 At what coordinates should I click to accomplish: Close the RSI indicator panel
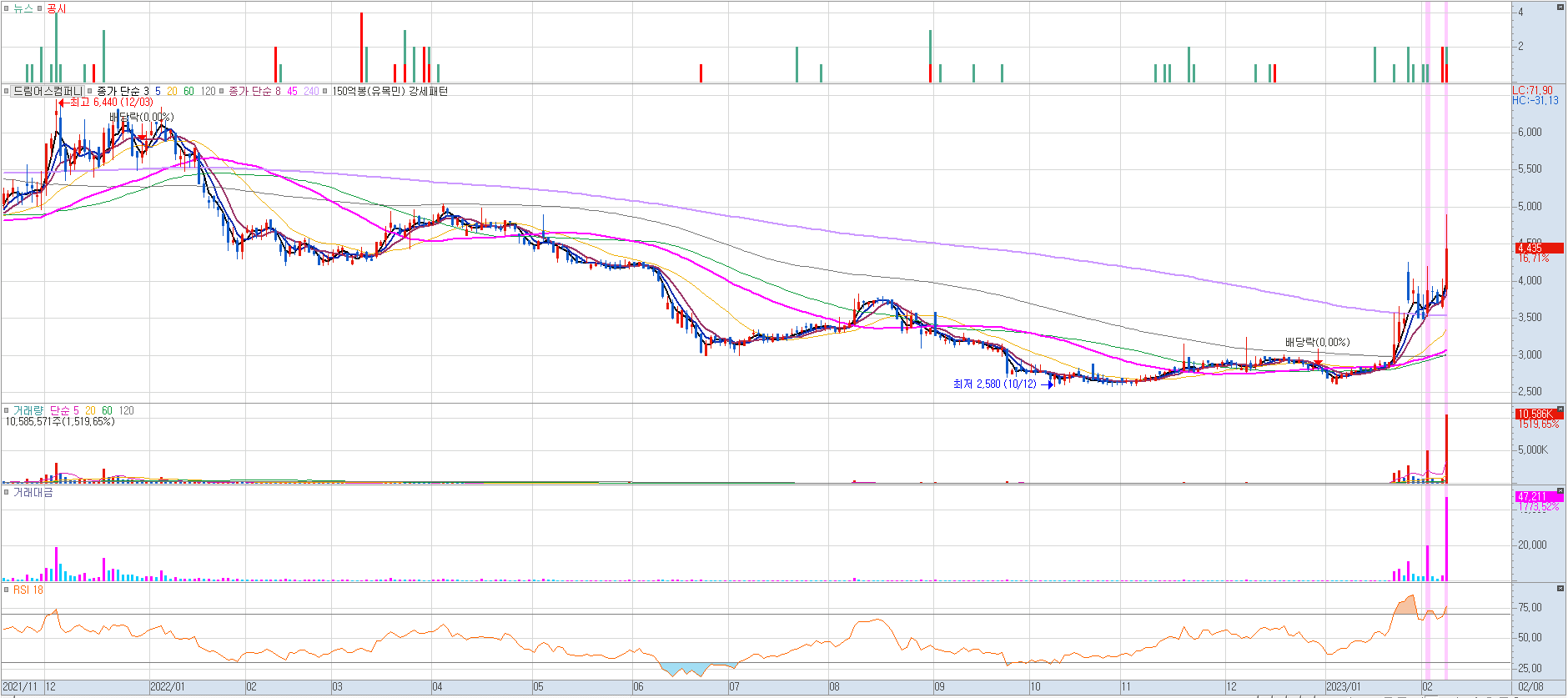coord(1560,589)
